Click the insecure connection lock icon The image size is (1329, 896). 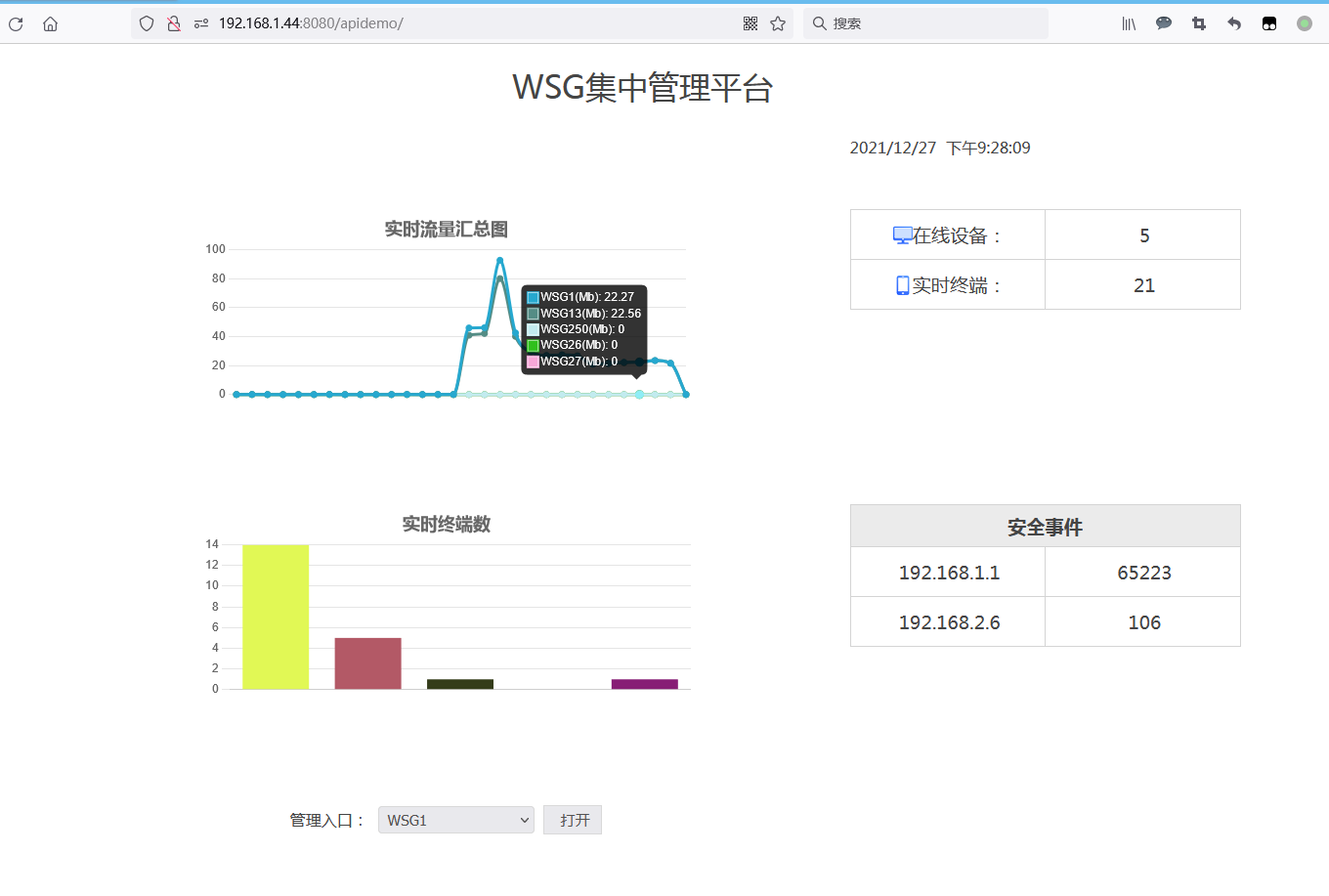[x=174, y=23]
